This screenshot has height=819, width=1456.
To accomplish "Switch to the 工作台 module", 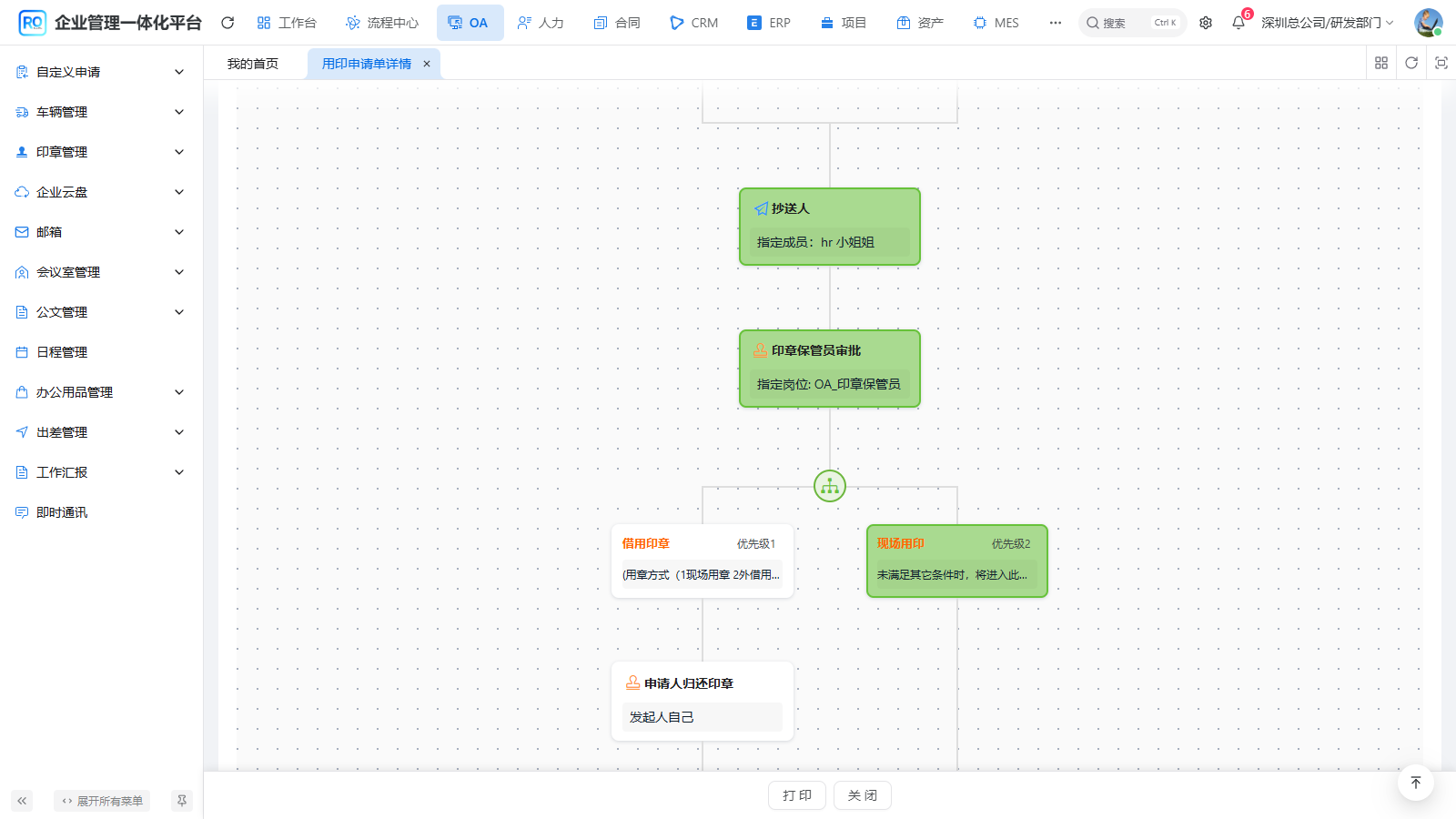I will click(287, 23).
